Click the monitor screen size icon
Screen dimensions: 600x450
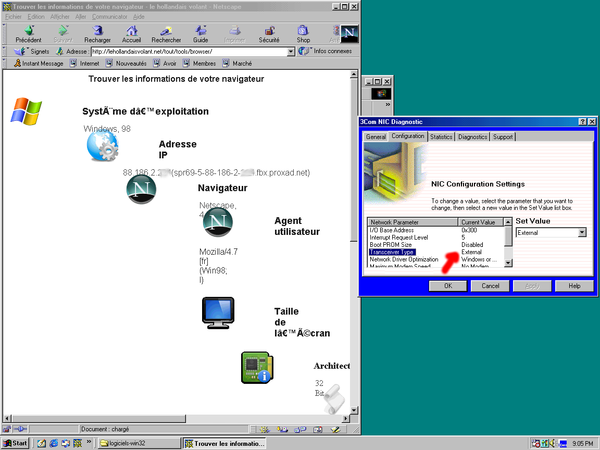(218, 313)
